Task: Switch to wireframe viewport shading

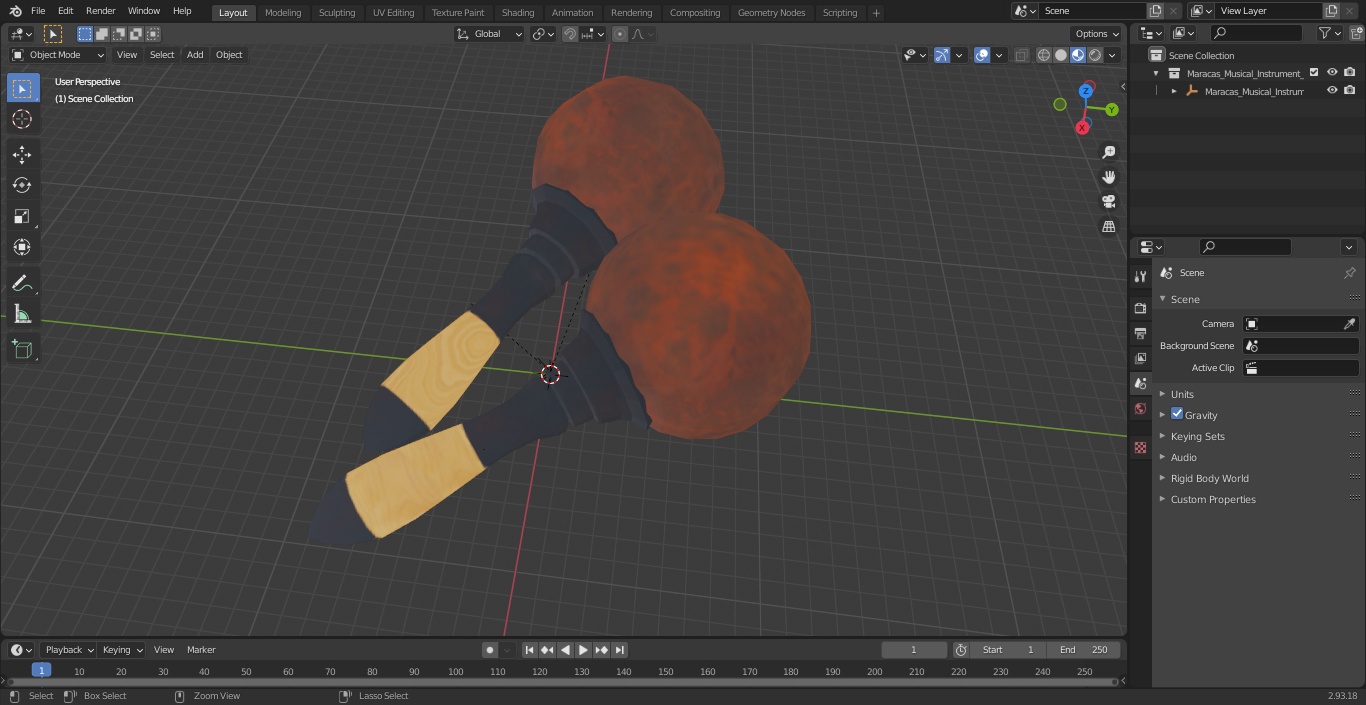Action: (1043, 55)
